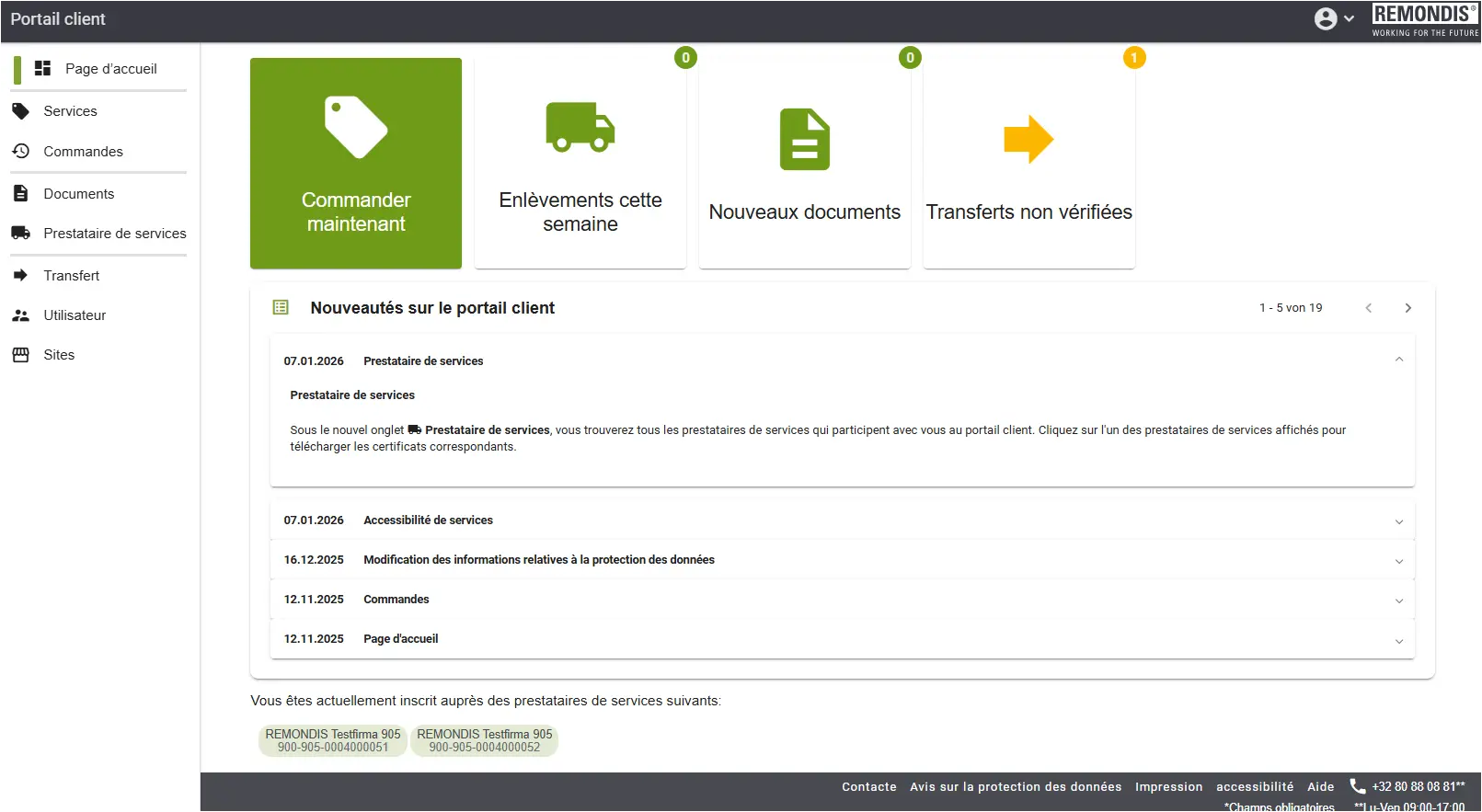Select REMONDIS Testfirma 905 chip ending 0051

click(x=333, y=740)
